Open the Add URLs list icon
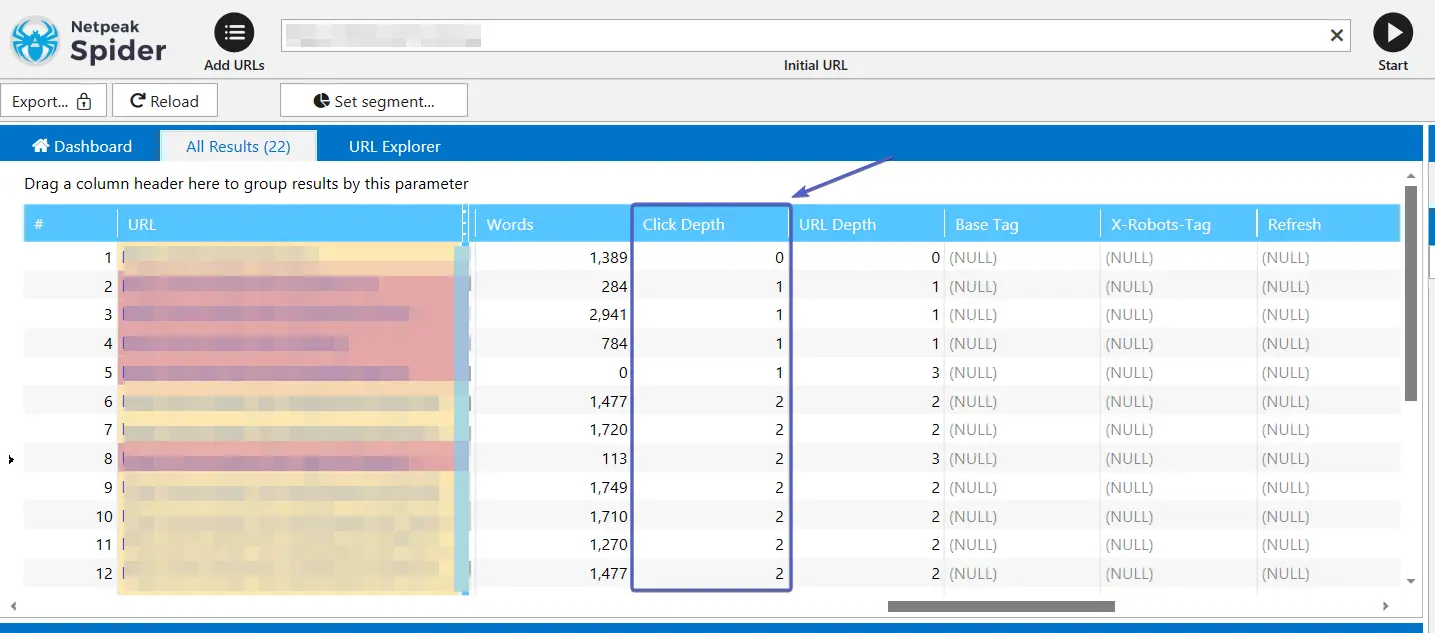Viewport: 1435px width, 633px height. [x=234, y=33]
